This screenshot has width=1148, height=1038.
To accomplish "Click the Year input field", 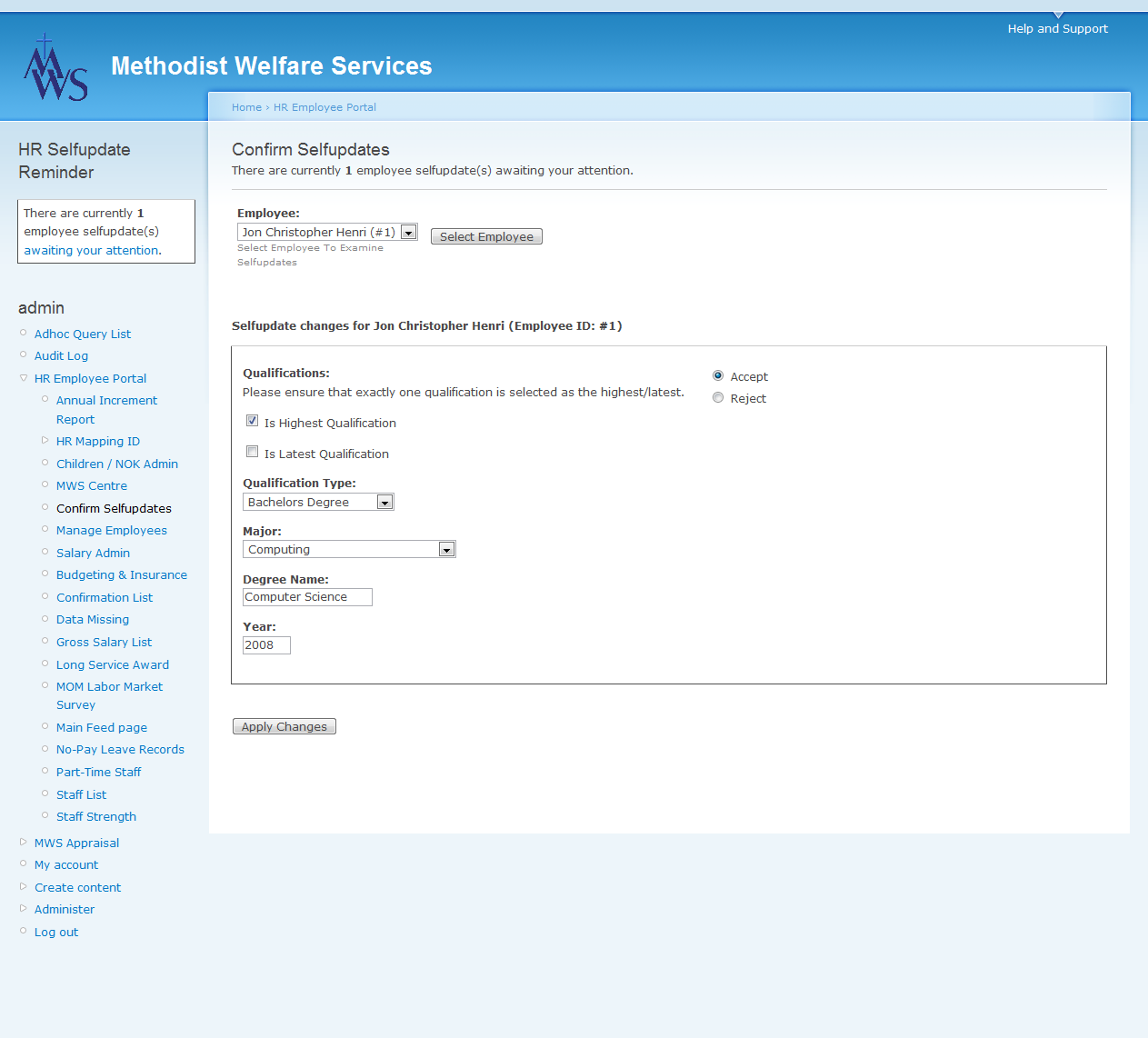I will pos(266,644).
